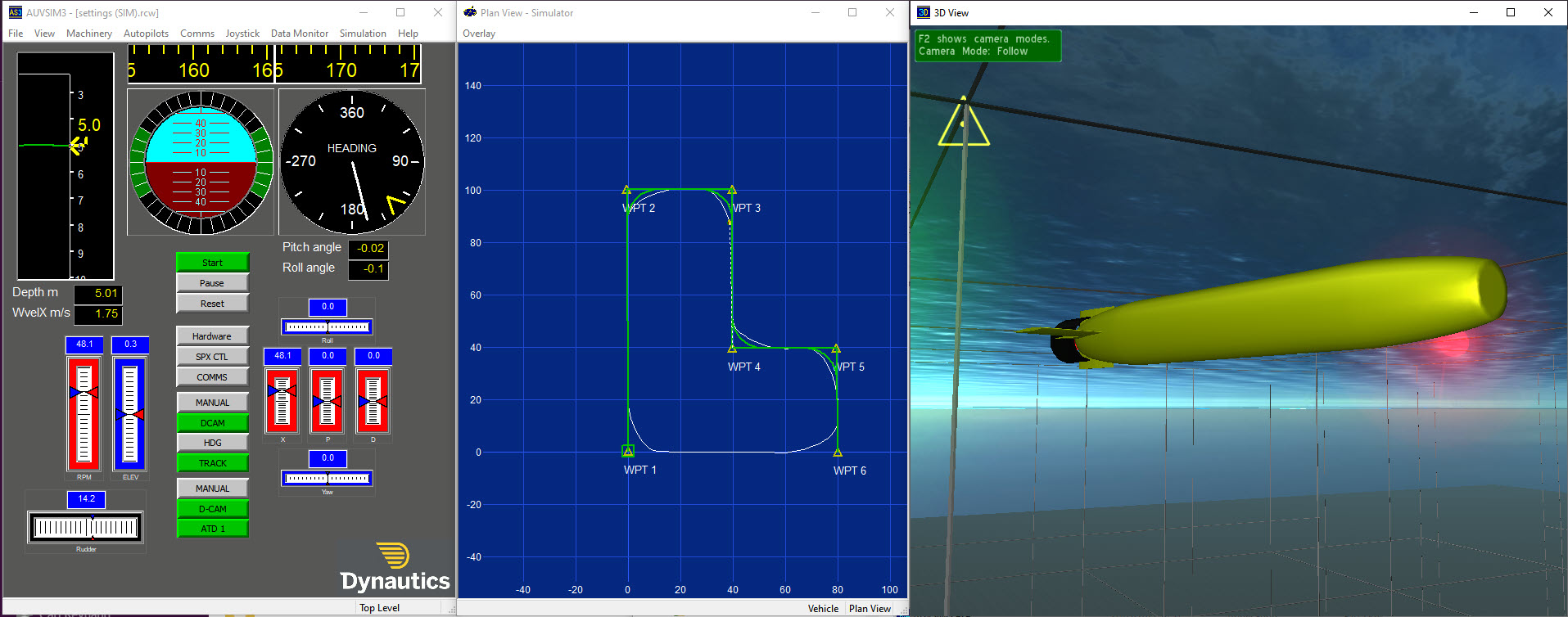Click the yellow triangle marker in 3D View
The width and height of the screenshot is (1568, 617).
[963, 125]
